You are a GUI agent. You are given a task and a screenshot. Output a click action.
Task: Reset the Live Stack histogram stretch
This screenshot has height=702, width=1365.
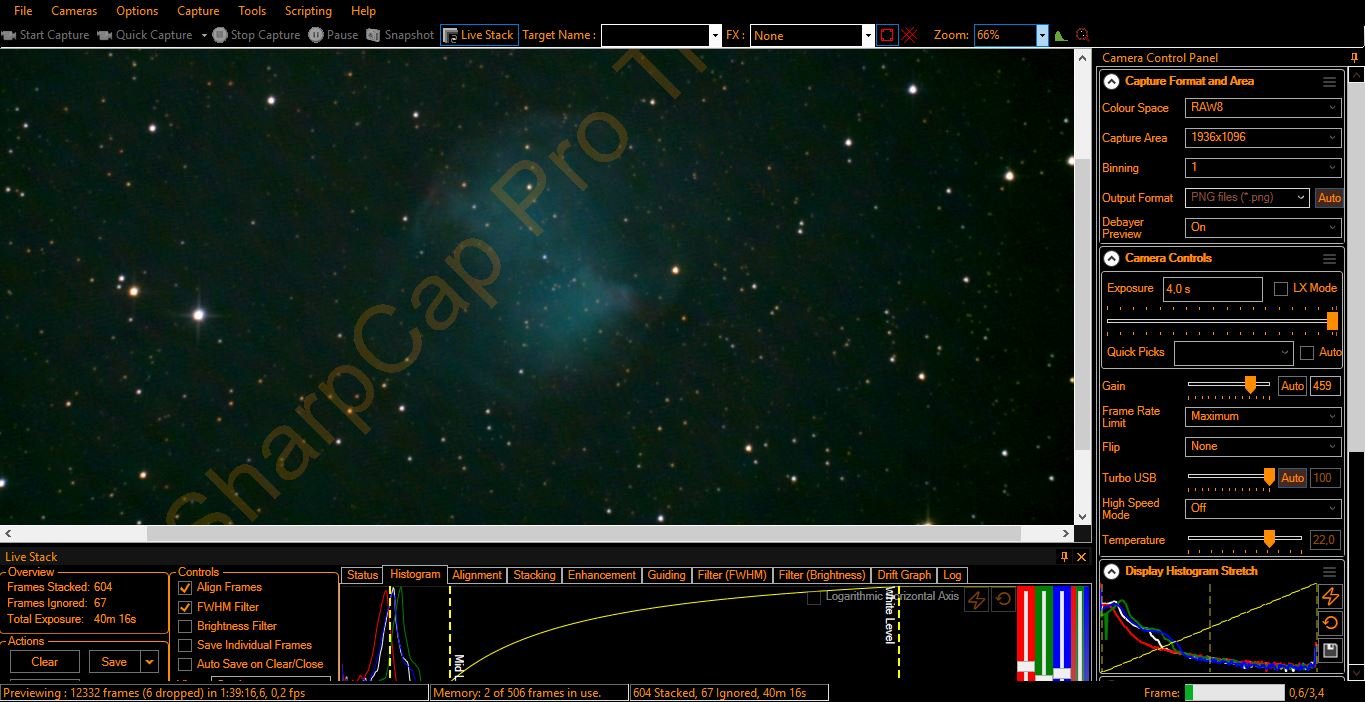tap(1001, 599)
